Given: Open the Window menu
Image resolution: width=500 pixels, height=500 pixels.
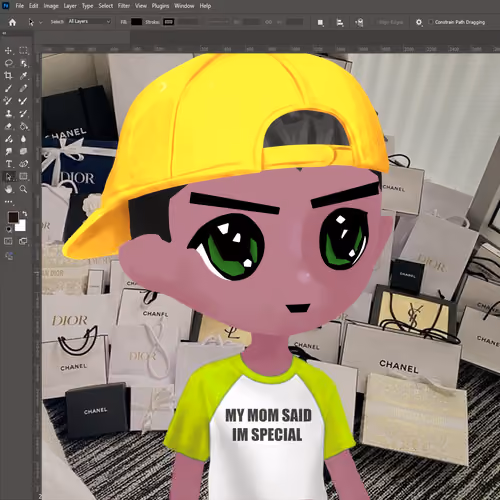Looking at the screenshot, I should point(184,6).
